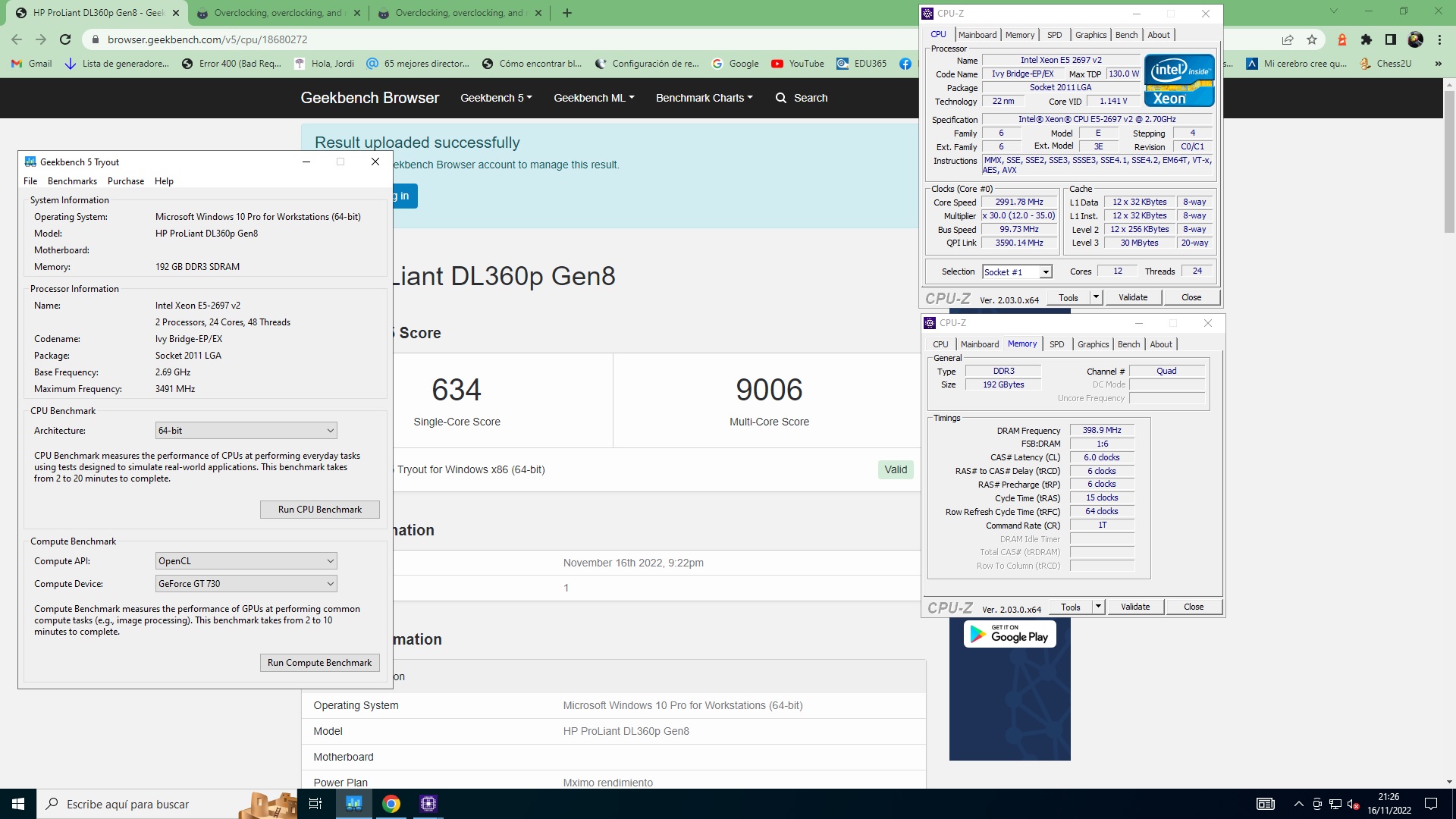Click Validate in lower CPU-Z window
1456x819 pixels.
(1135, 607)
